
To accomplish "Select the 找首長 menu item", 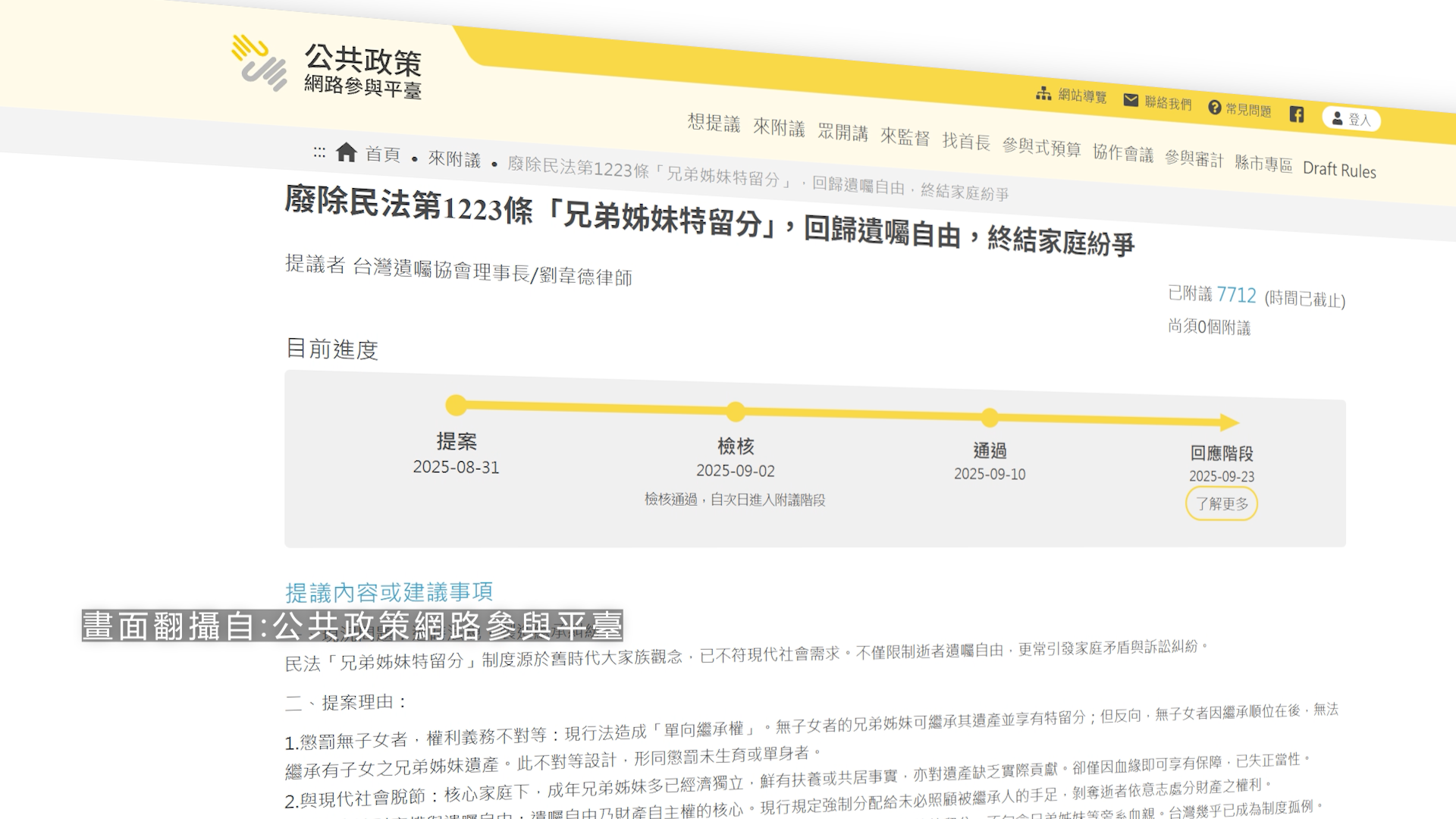I will pyautogui.click(x=966, y=142).
